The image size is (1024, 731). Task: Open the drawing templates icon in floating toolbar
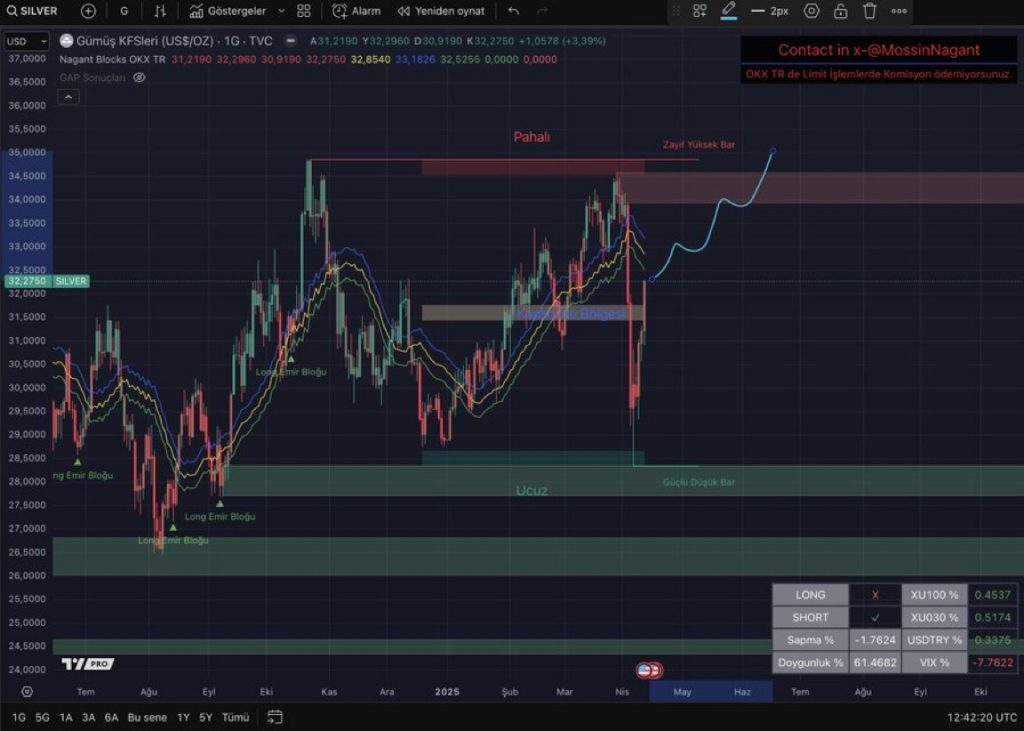(699, 11)
